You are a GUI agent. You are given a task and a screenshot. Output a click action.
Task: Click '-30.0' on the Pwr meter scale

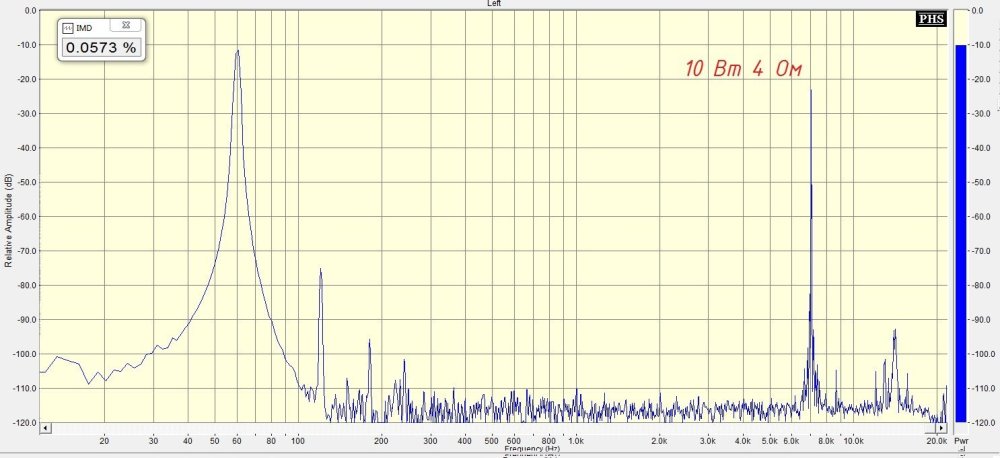pyautogui.click(x=981, y=114)
